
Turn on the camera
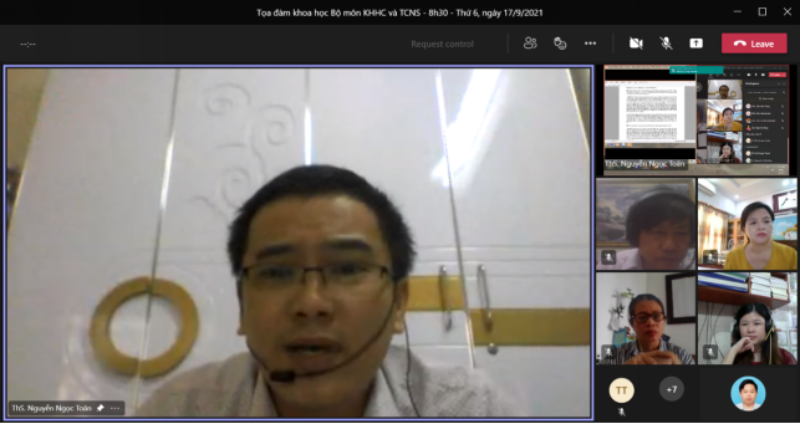pos(635,43)
